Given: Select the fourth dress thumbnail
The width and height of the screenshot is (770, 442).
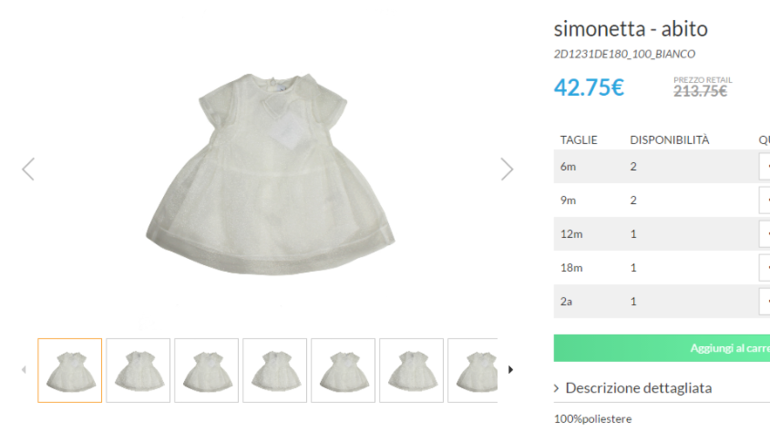Looking at the screenshot, I should tap(274, 370).
